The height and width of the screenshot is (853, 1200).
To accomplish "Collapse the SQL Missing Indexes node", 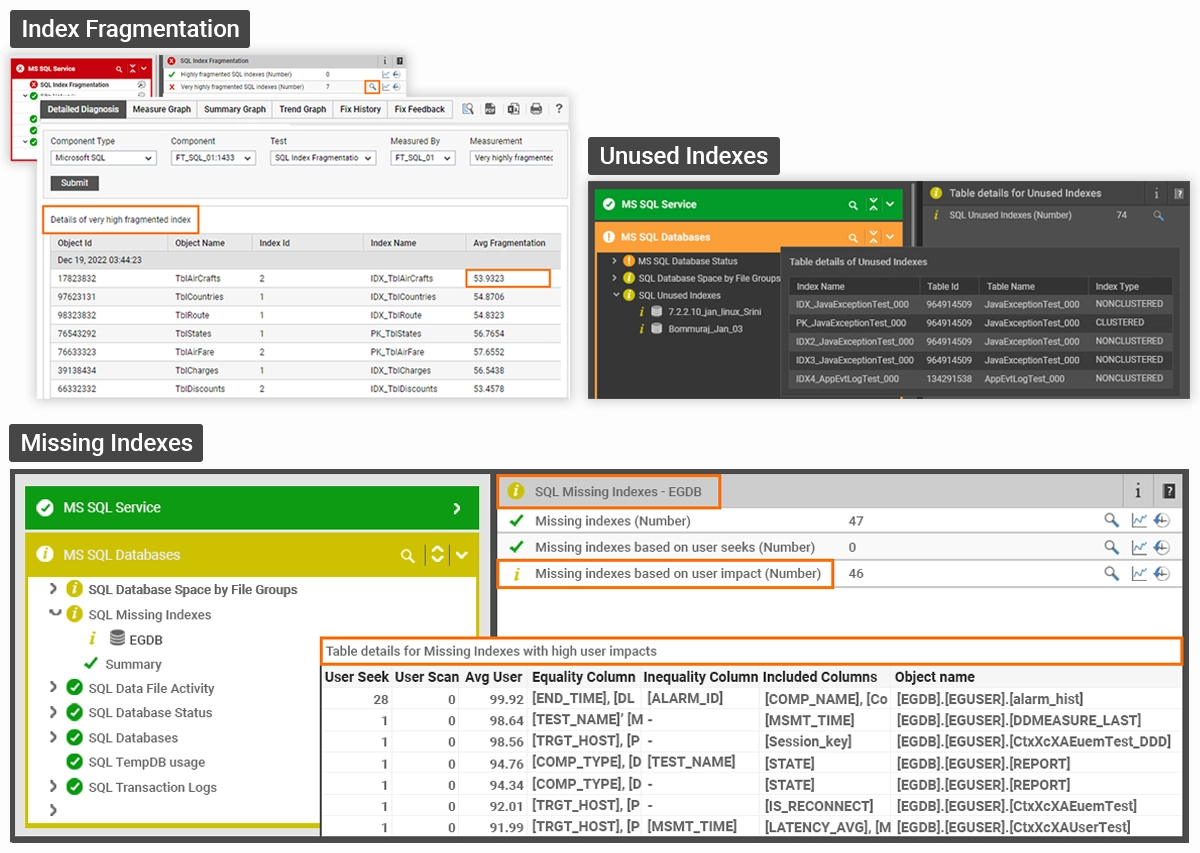I will 54,614.
